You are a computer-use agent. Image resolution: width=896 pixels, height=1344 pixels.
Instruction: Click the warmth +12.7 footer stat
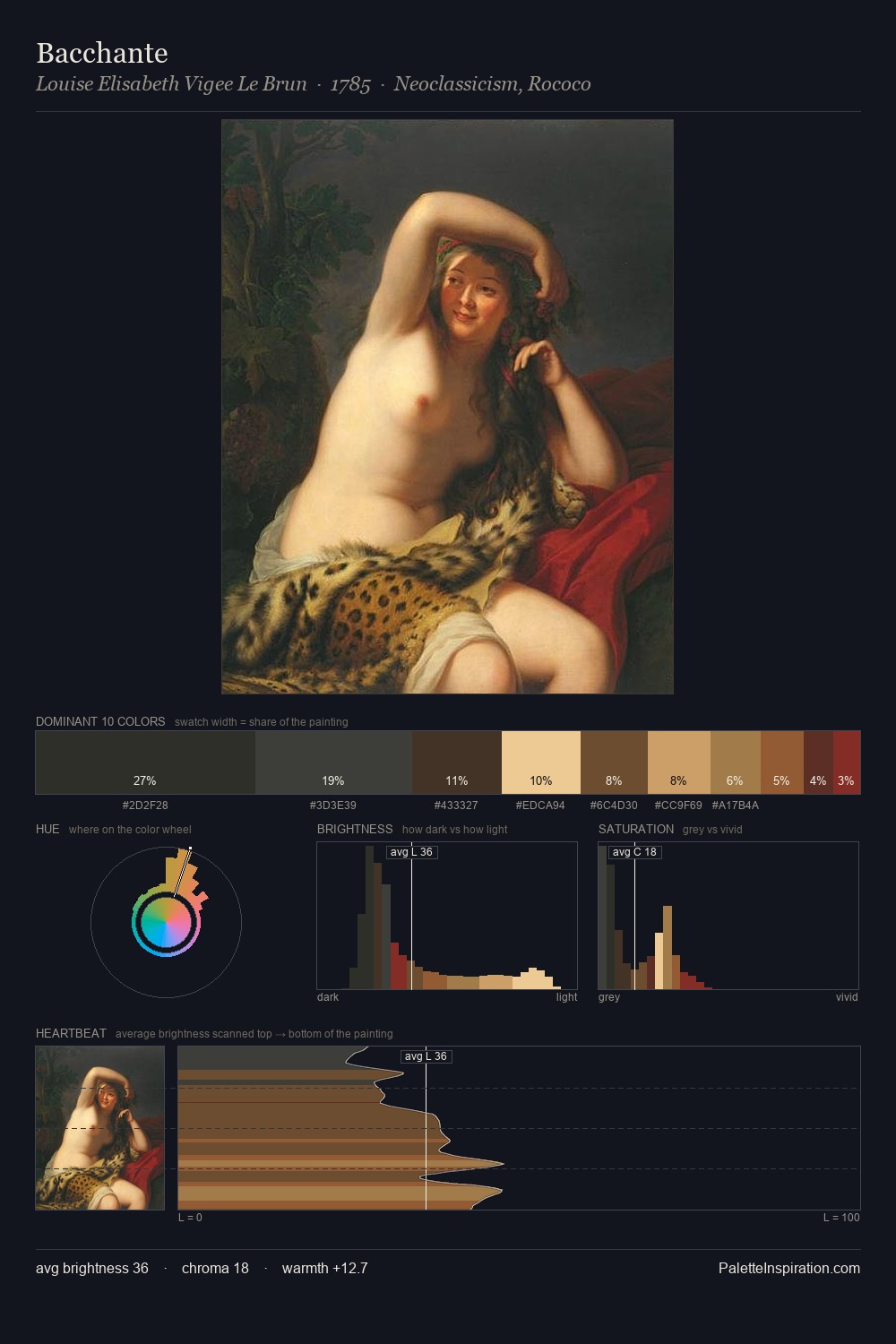[325, 1268]
